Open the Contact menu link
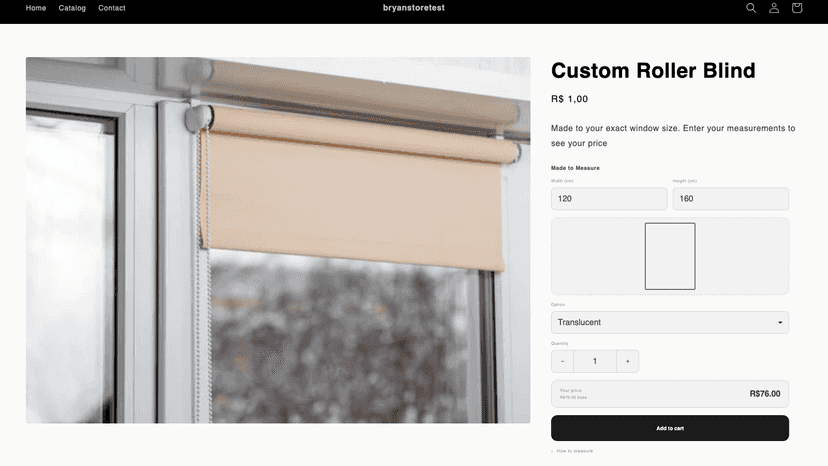This screenshot has width=828, height=466. click(112, 8)
